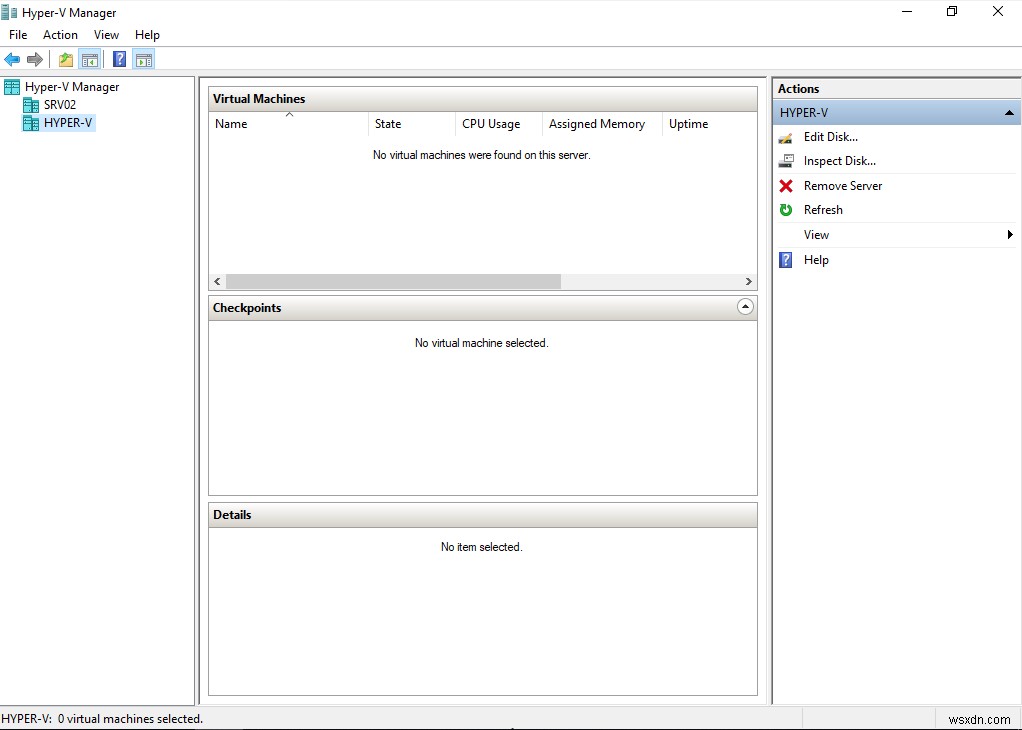Click the HYPER-V header in Actions pane
The width and height of the screenshot is (1022, 730).
tap(897, 113)
